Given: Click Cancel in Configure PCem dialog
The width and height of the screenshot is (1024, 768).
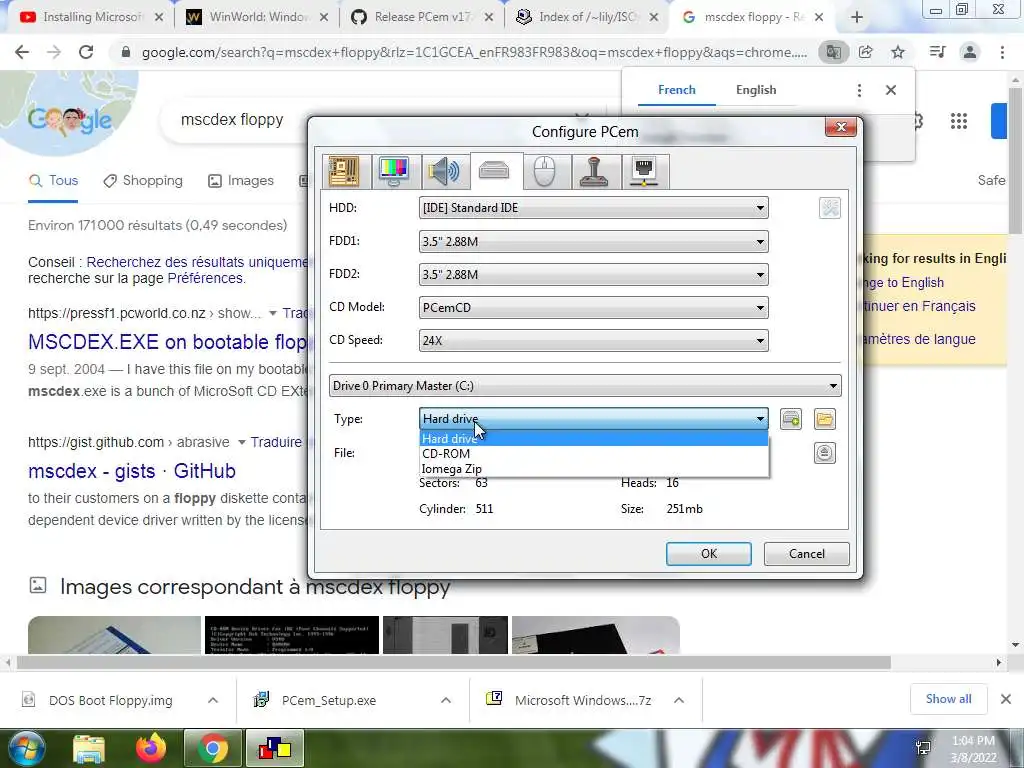Looking at the screenshot, I should pos(807,554).
